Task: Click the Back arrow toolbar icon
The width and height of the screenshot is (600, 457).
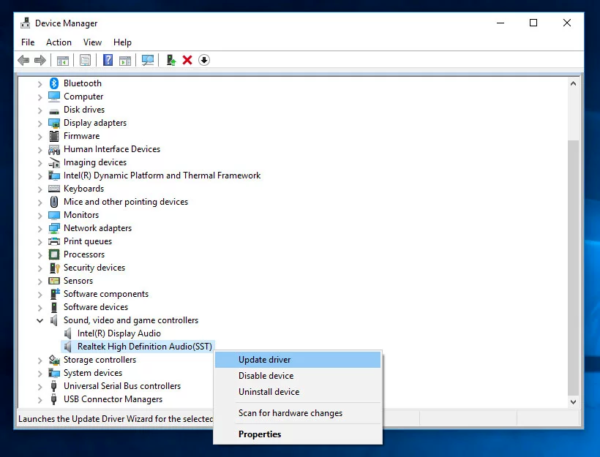Action: 24,60
